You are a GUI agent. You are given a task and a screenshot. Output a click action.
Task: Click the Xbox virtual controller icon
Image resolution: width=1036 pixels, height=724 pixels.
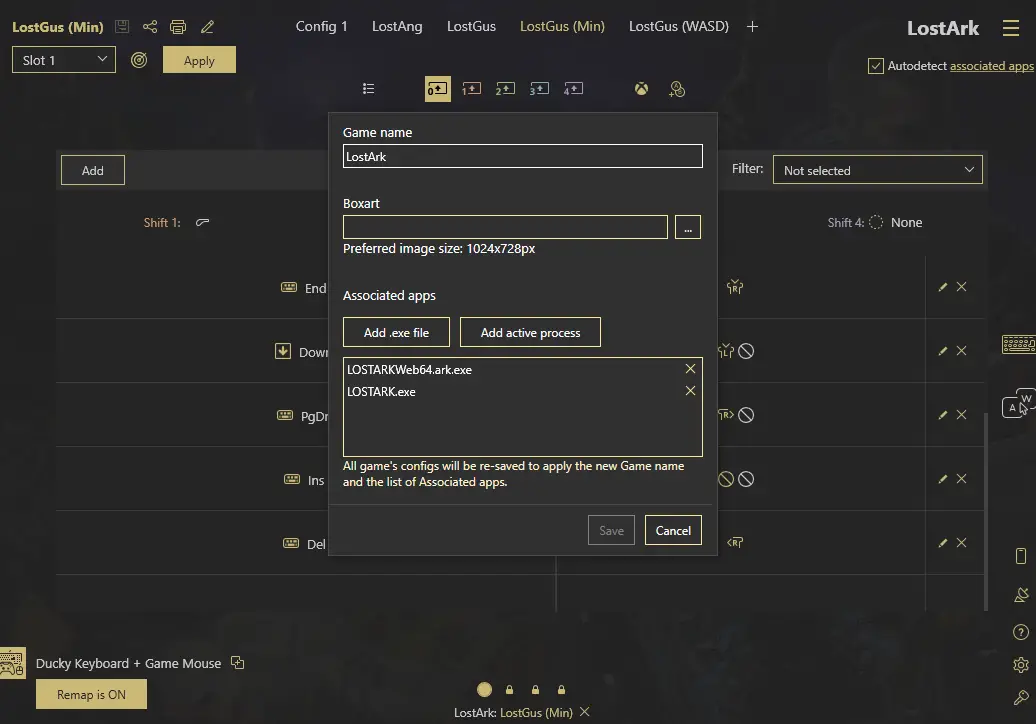[x=641, y=89]
